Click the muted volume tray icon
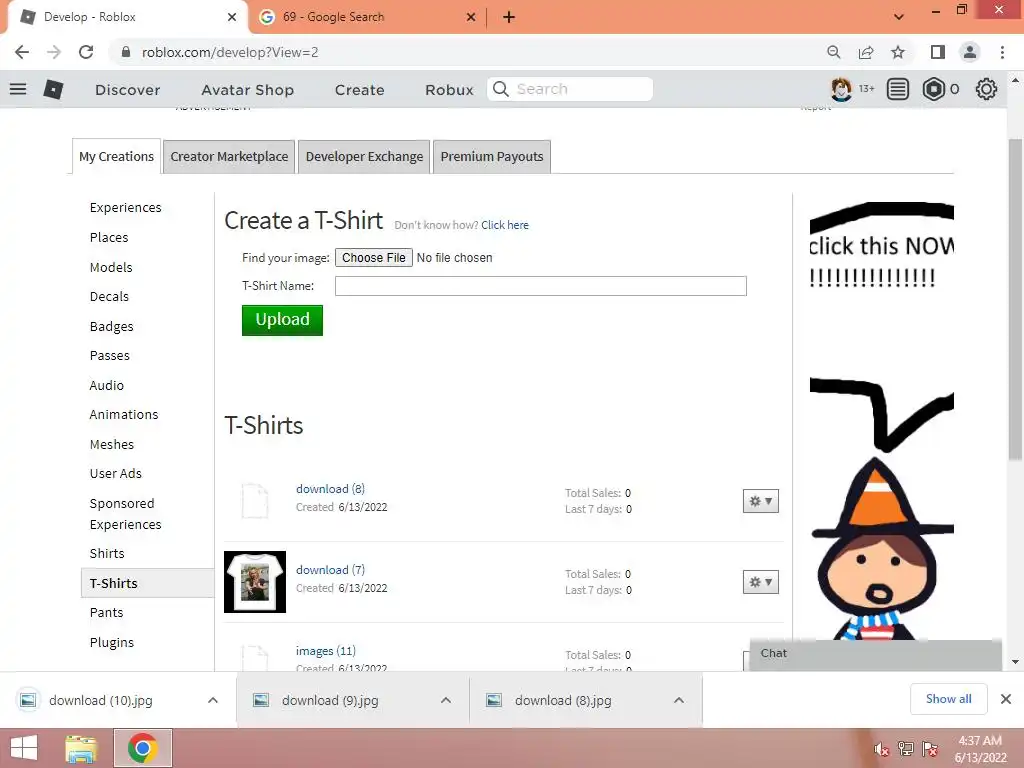1024x768 pixels. (x=881, y=750)
